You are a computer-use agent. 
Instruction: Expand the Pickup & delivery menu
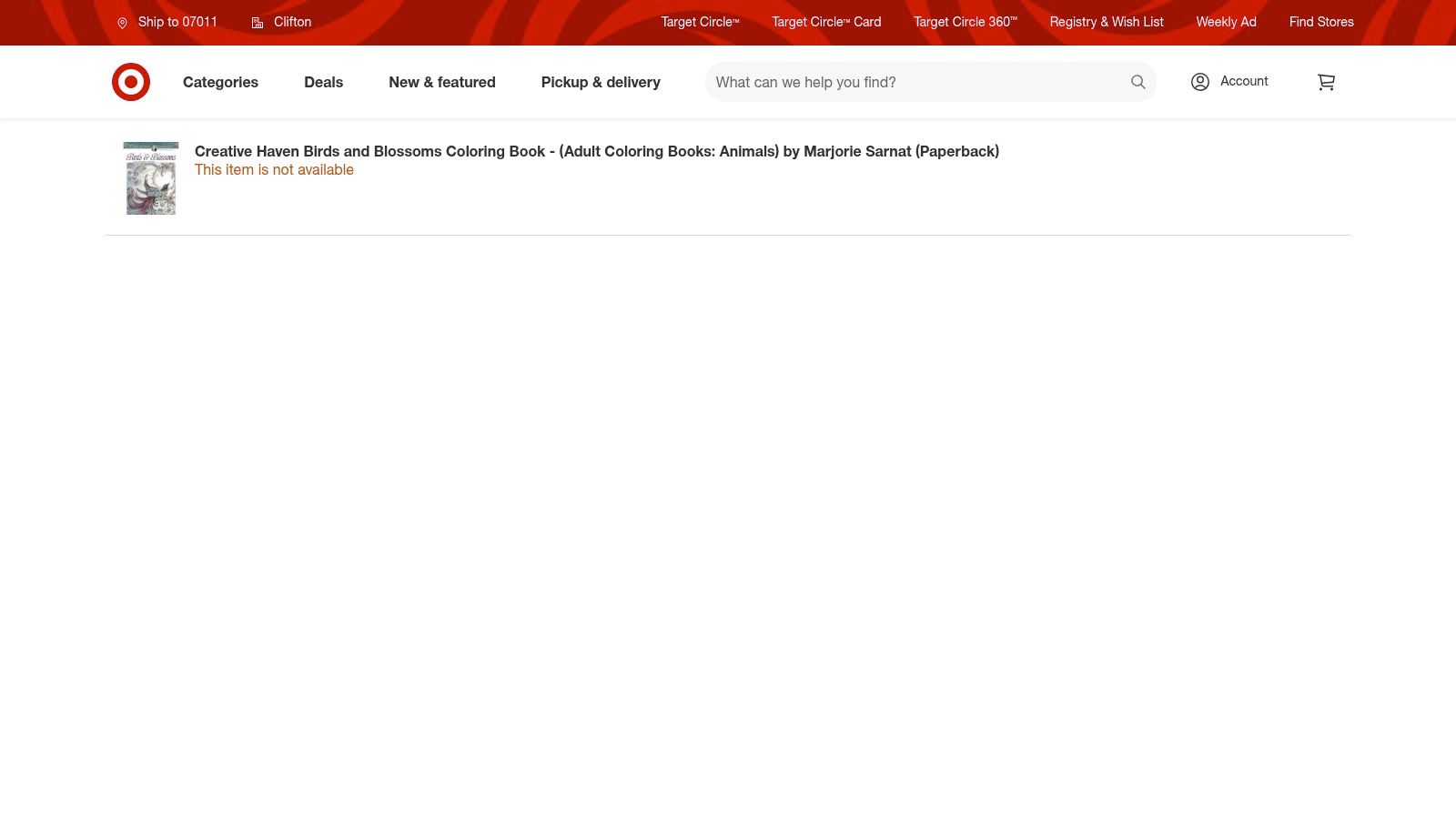601,82
